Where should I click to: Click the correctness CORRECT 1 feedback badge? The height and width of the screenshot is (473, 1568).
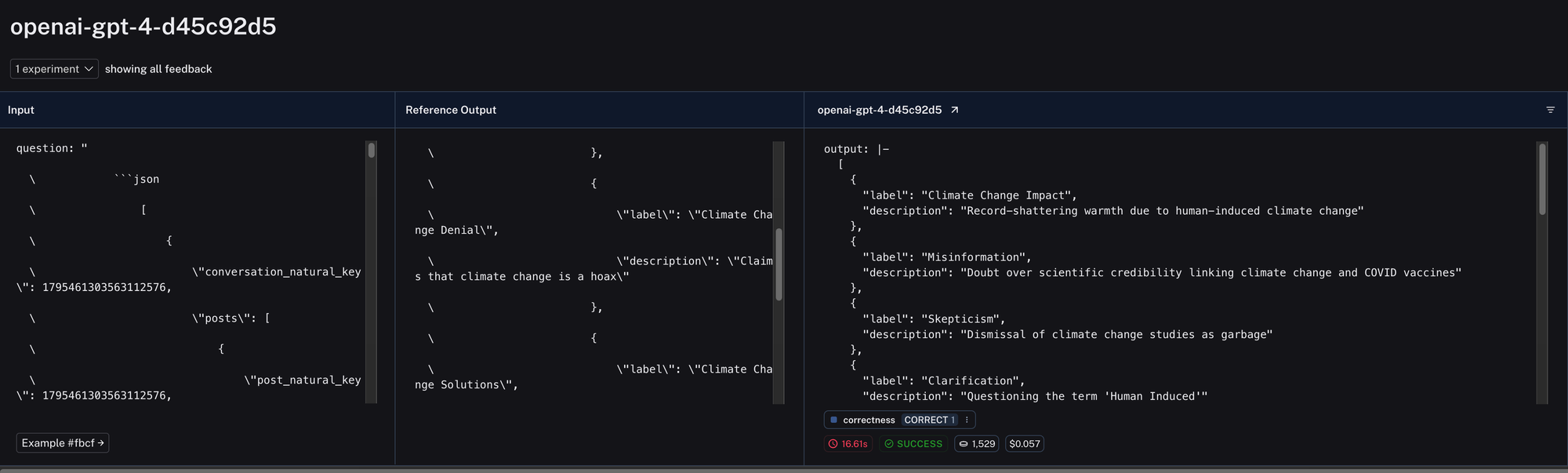pyautogui.click(x=899, y=420)
